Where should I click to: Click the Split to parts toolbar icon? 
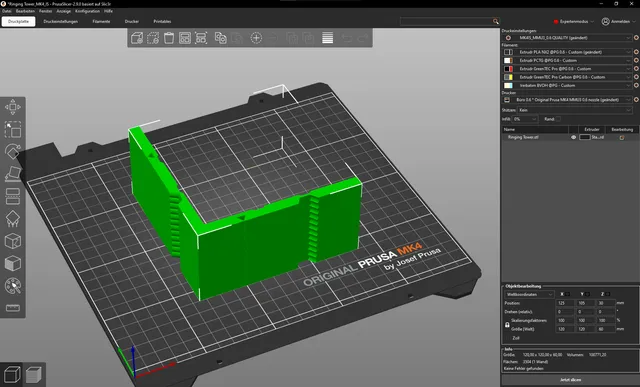click(308, 38)
